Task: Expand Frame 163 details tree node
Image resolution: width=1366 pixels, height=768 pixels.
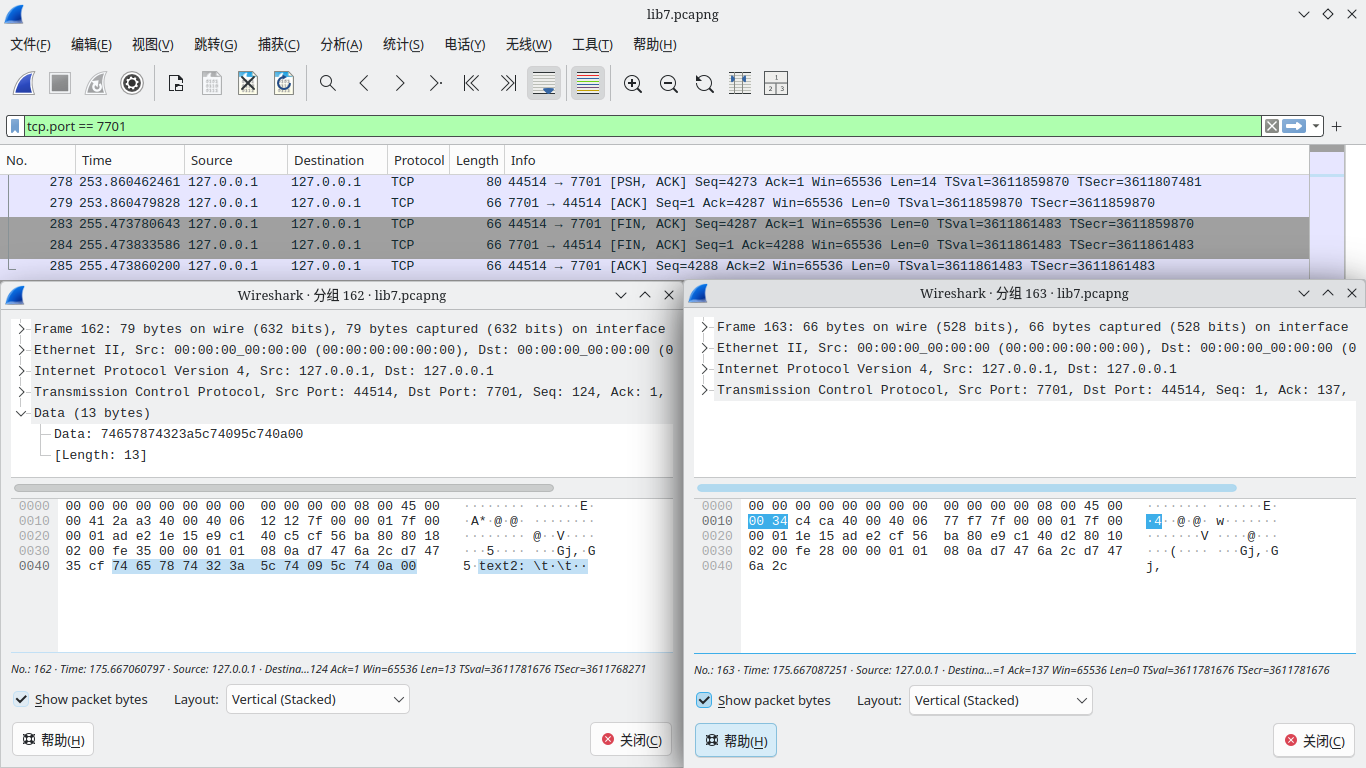Action: coord(704,327)
